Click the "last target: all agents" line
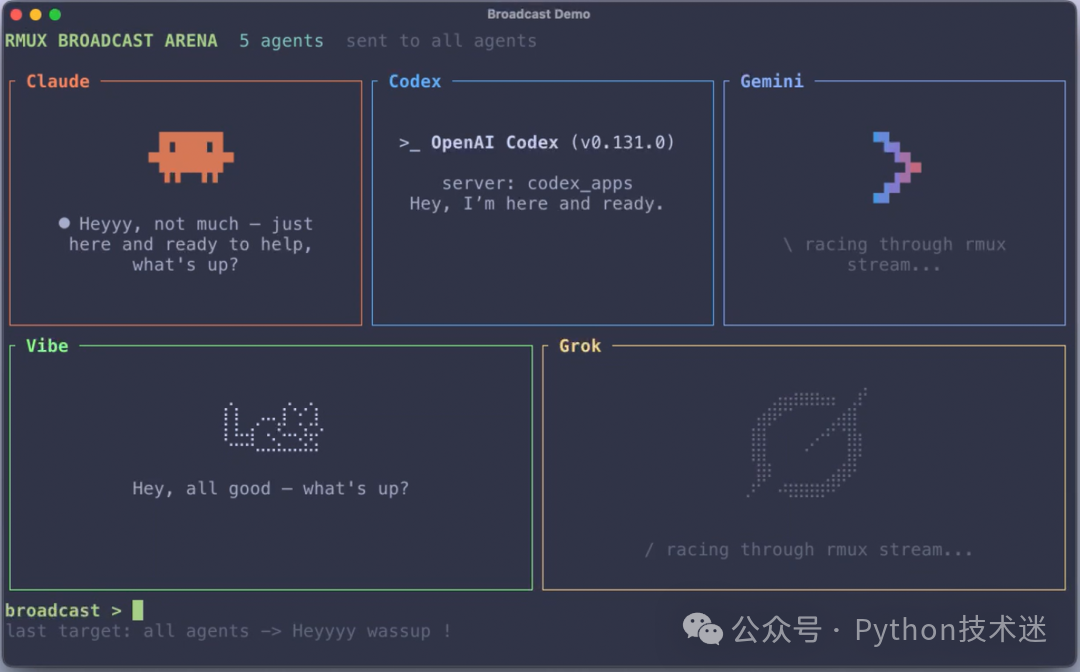The image size is (1080, 672). [228, 631]
